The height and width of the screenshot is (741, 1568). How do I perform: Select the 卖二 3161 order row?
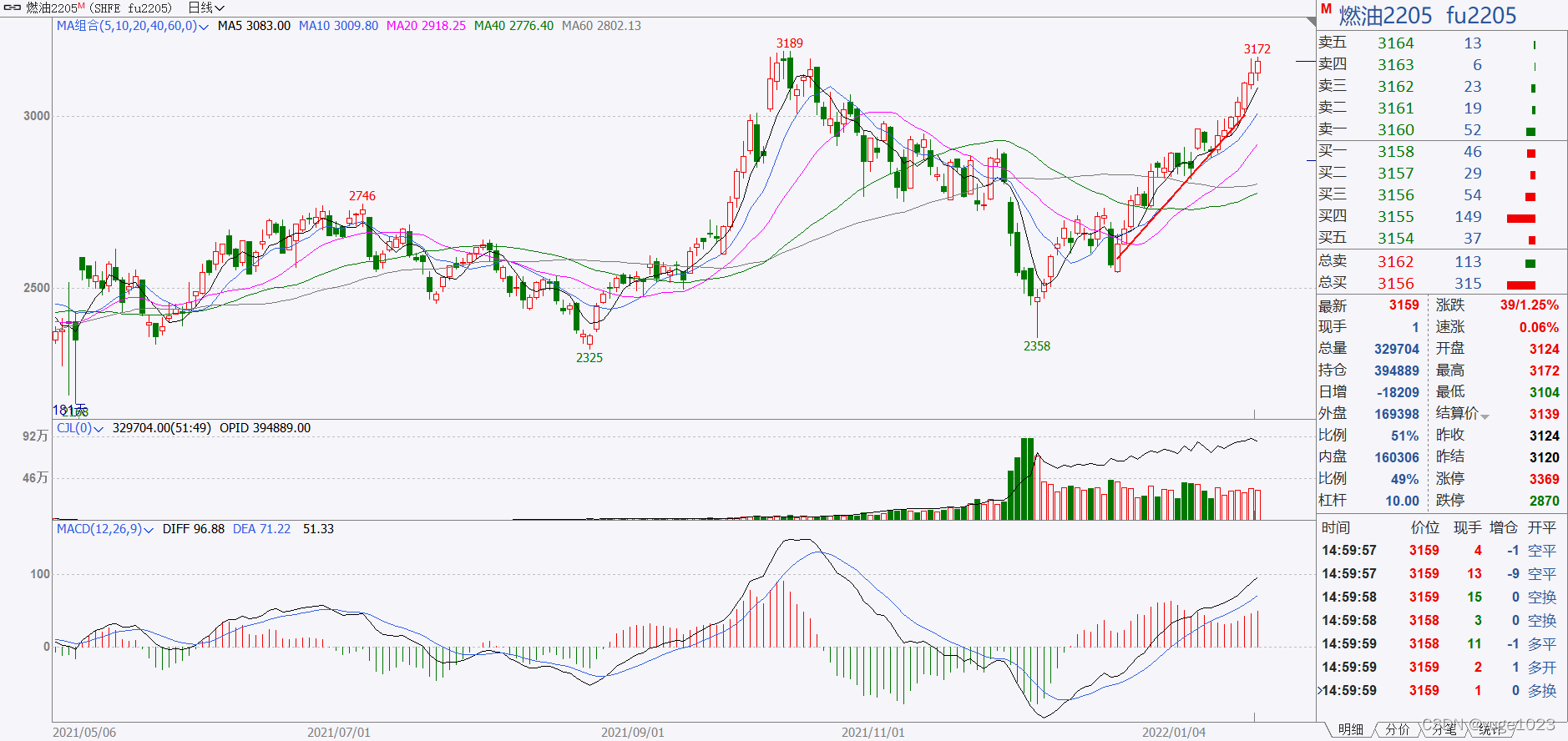click(1442, 108)
